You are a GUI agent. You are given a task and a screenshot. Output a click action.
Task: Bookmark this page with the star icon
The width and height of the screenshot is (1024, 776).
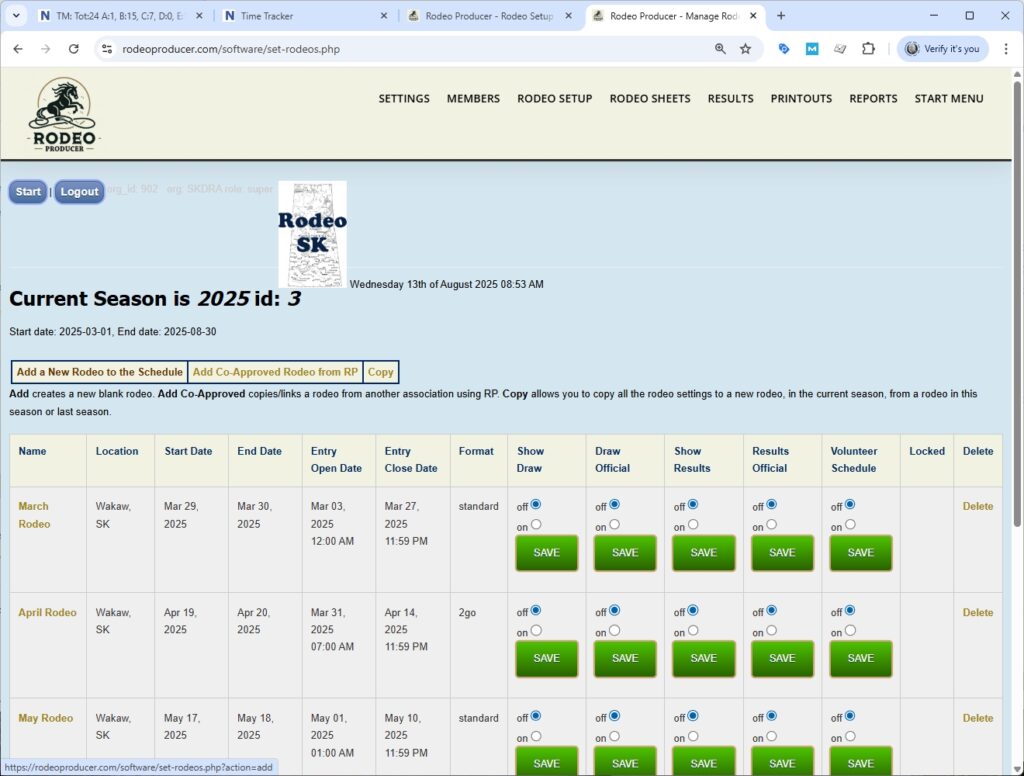pyautogui.click(x=745, y=49)
